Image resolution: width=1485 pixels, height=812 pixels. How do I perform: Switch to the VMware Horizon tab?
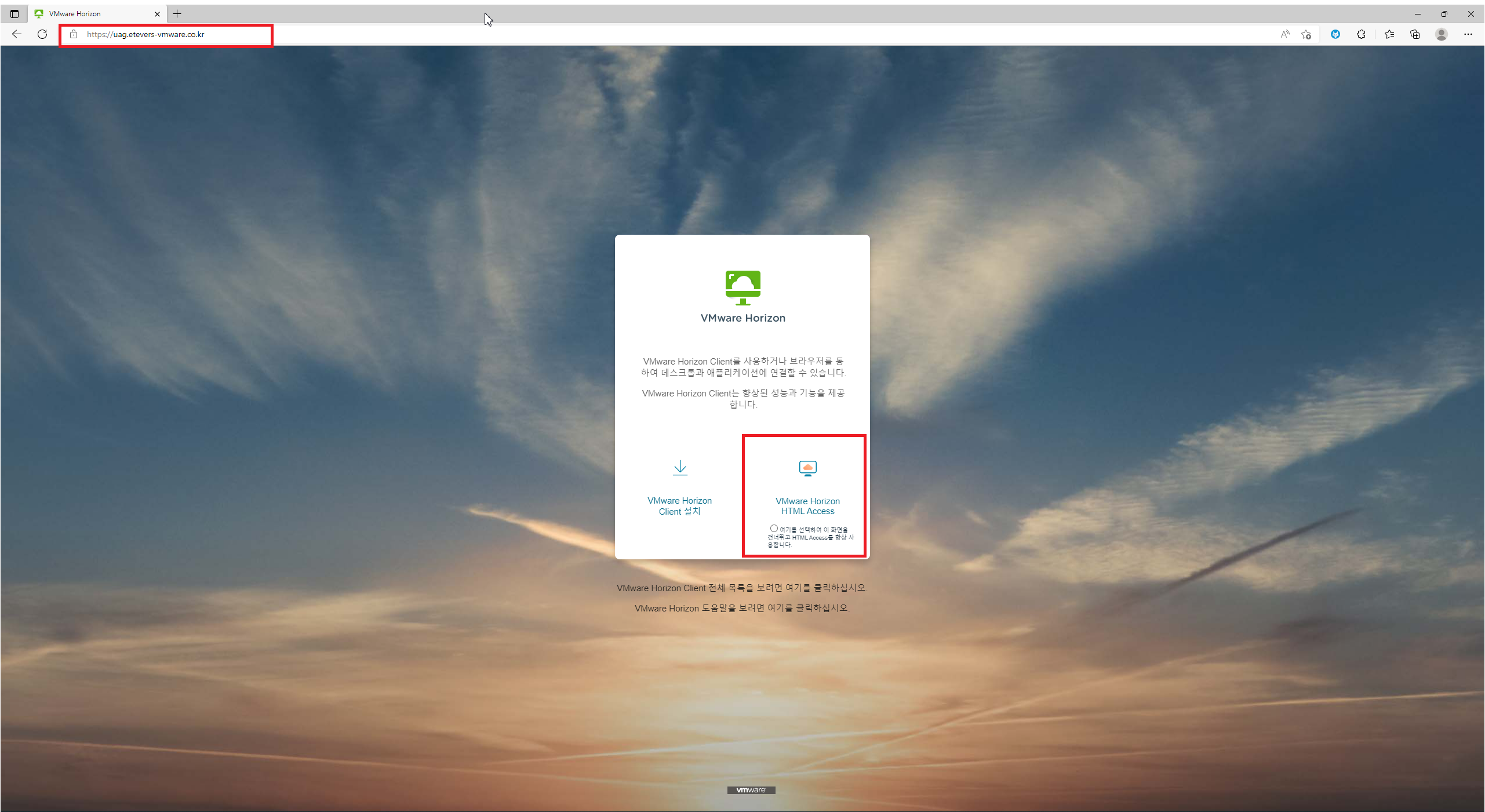(x=97, y=14)
